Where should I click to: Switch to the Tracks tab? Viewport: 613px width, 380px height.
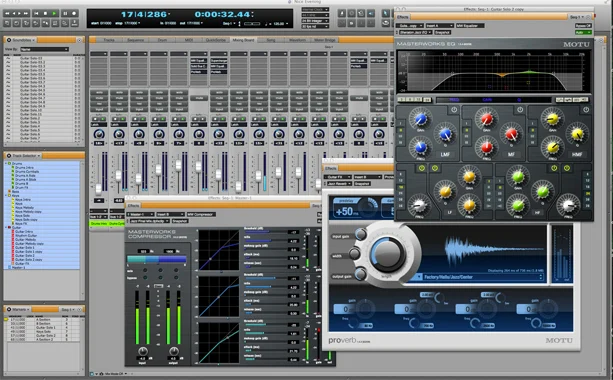(109, 40)
